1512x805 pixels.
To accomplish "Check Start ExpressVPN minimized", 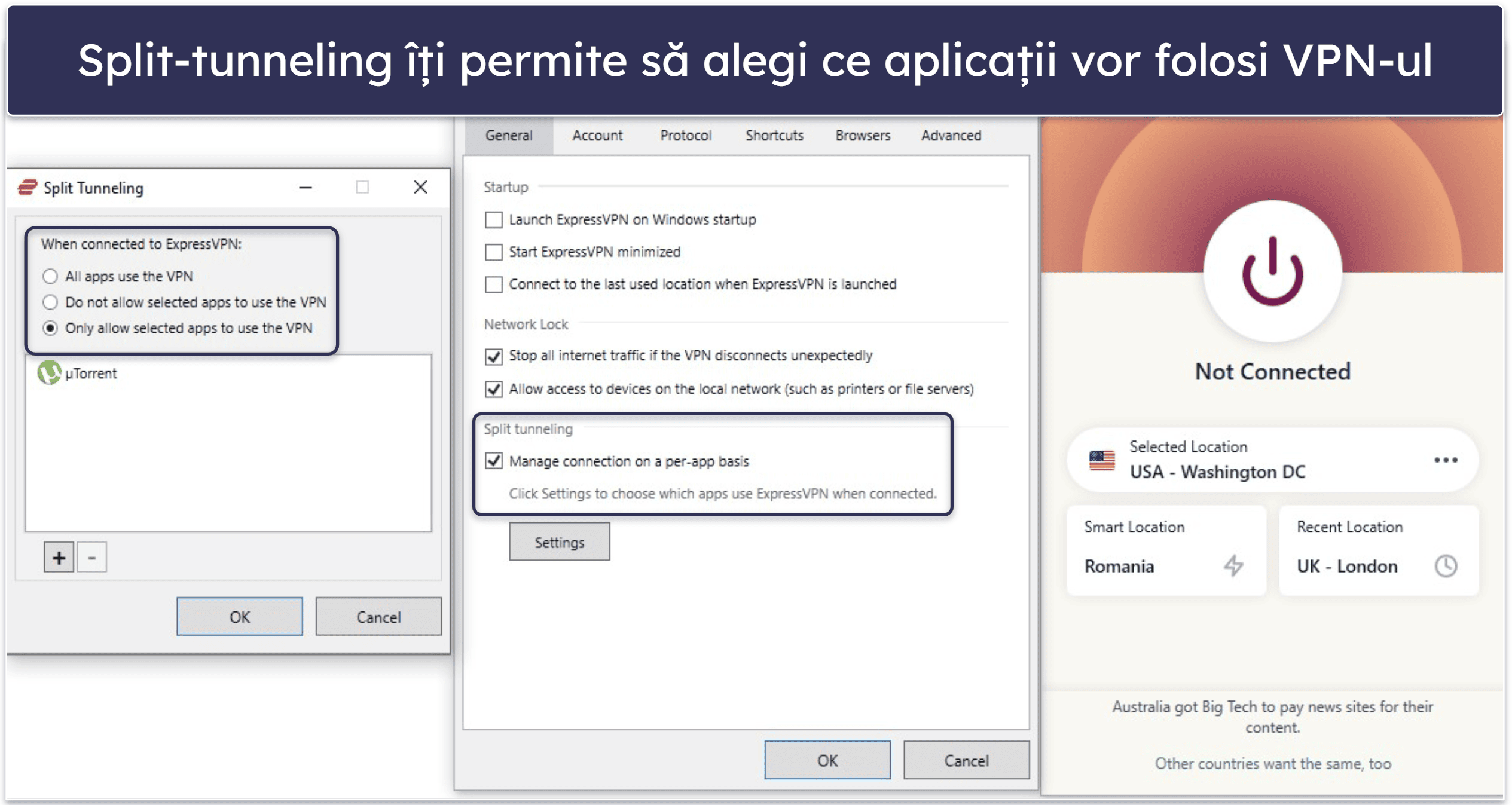I will pyautogui.click(x=493, y=252).
